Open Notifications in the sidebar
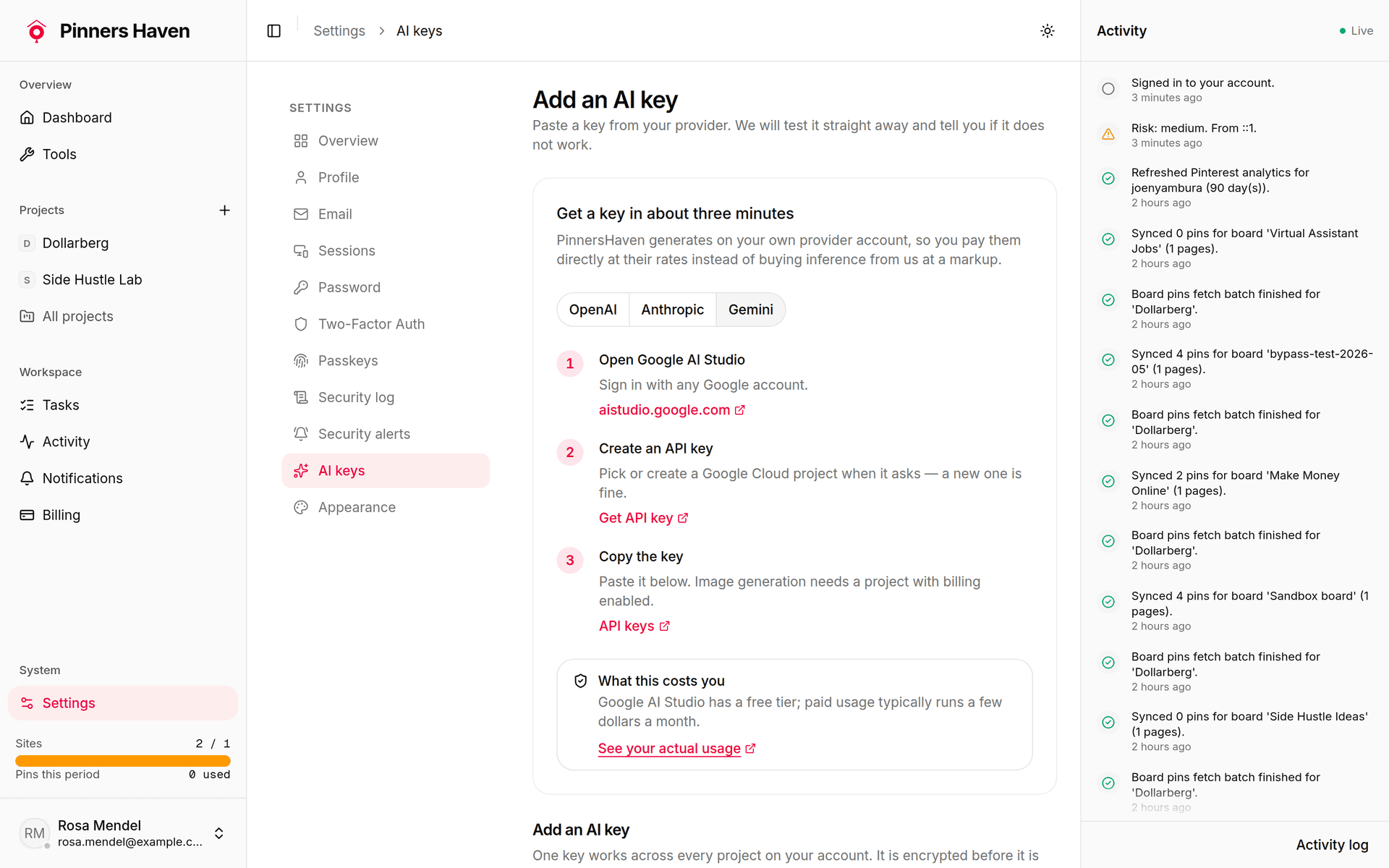Image resolution: width=1389 pixels, height=868 pixels. coord(123,478)
